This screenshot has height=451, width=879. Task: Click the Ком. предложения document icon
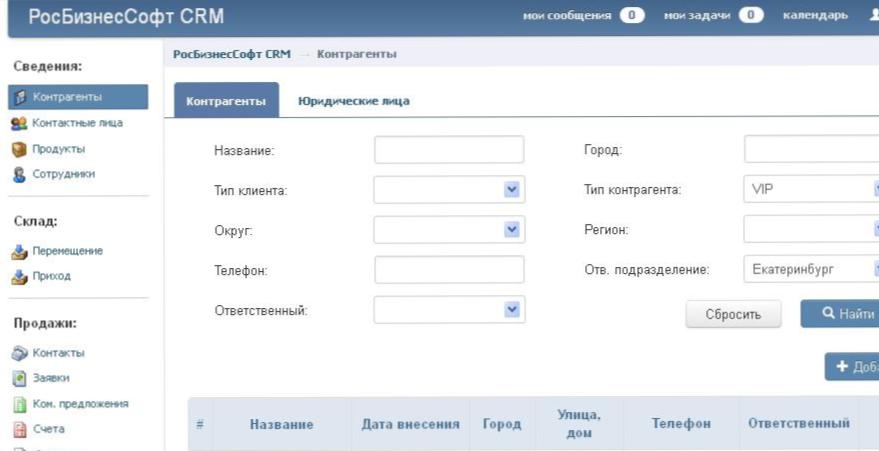tap(19, 404)
